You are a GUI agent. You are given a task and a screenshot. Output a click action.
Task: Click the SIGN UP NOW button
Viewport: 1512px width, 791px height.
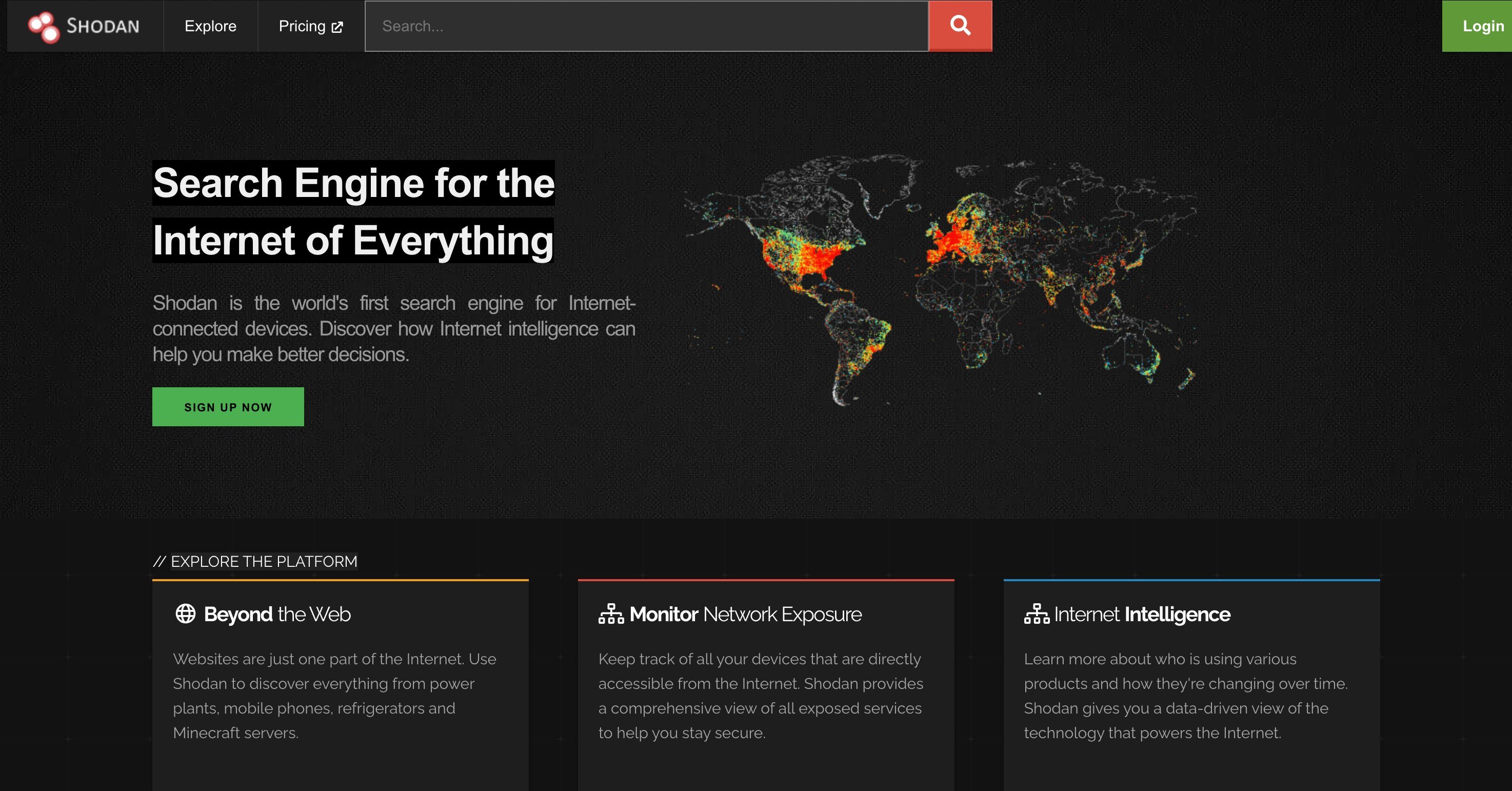click(x=228, y=406)
